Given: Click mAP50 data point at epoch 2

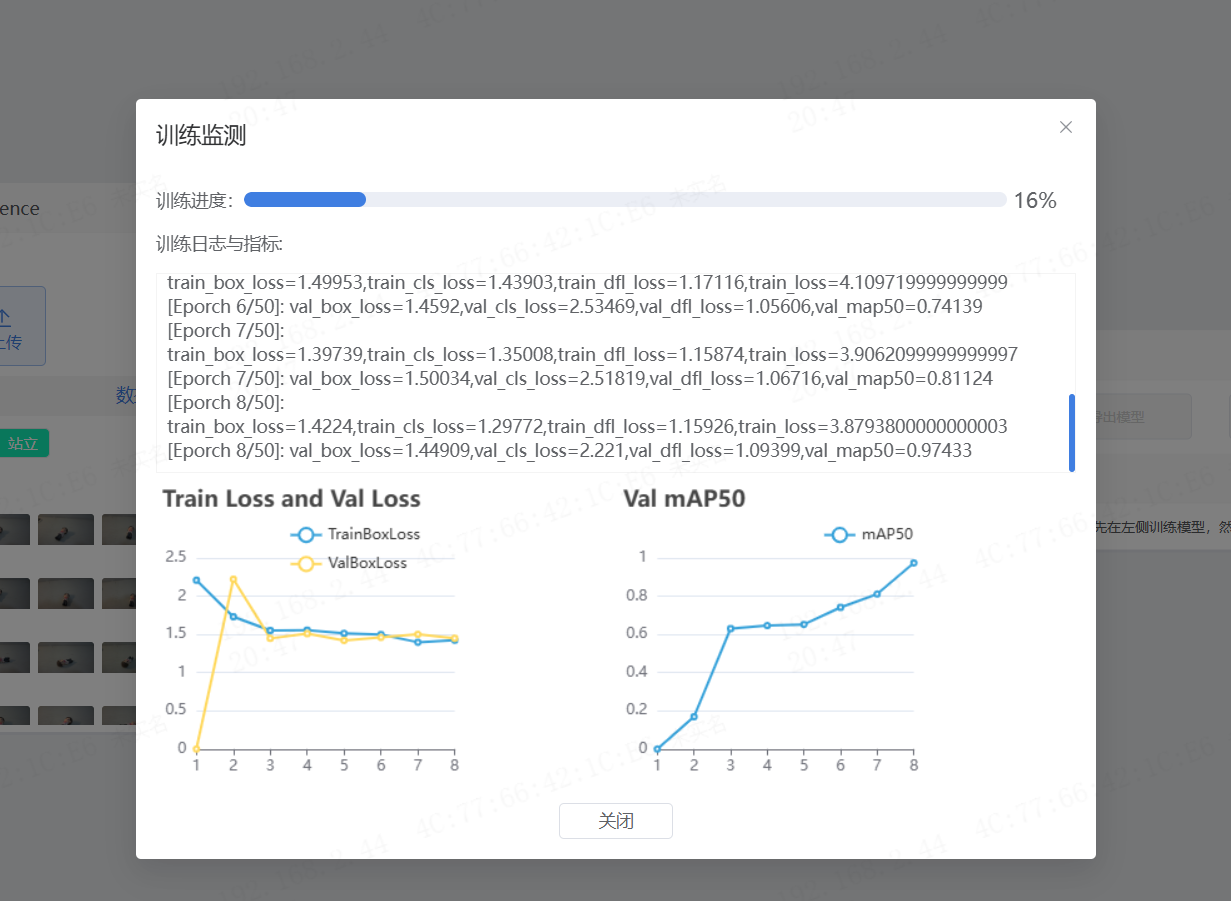Looking at the screenshot, I should [694, 716].
